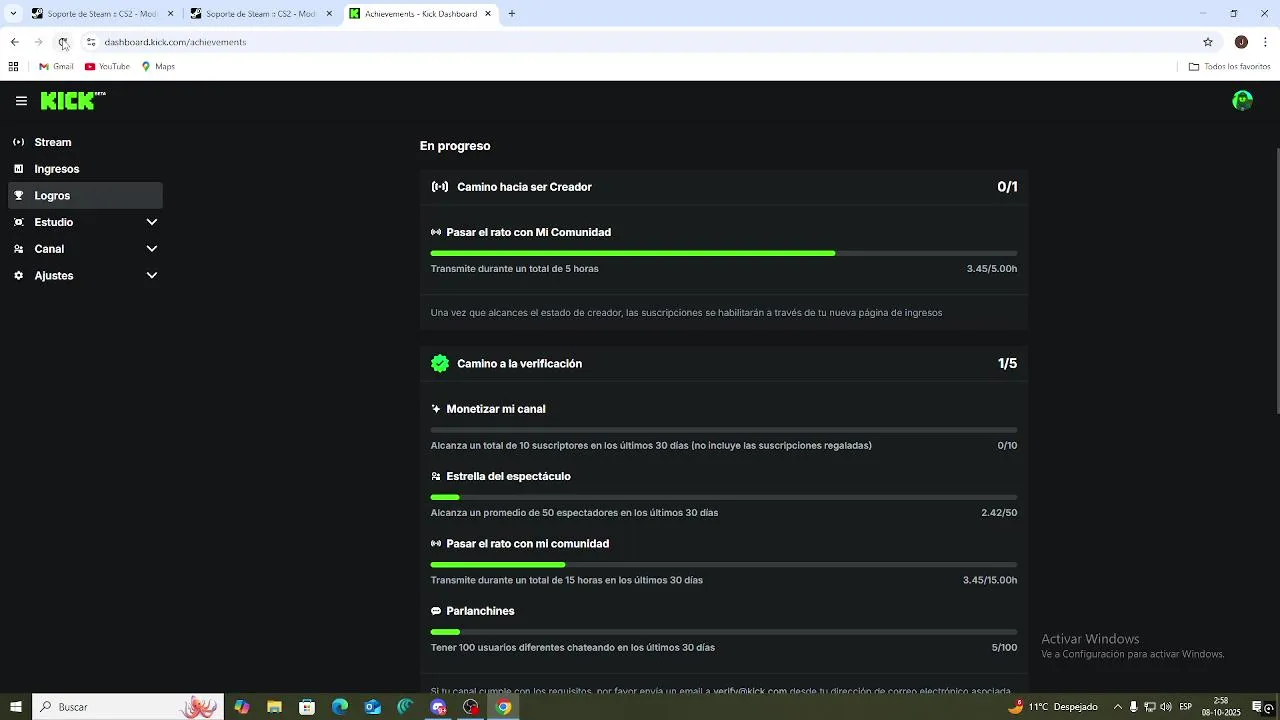Show hidden system tray icons

pyautogui.click(x=1117, y=707)
